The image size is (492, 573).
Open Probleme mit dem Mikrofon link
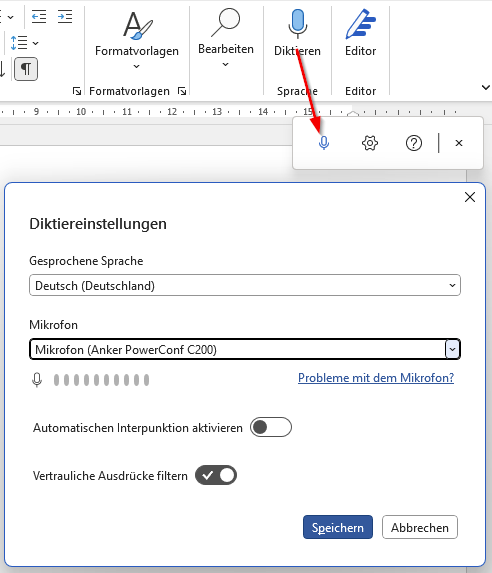pyautogui.click(x=376, y=377)
